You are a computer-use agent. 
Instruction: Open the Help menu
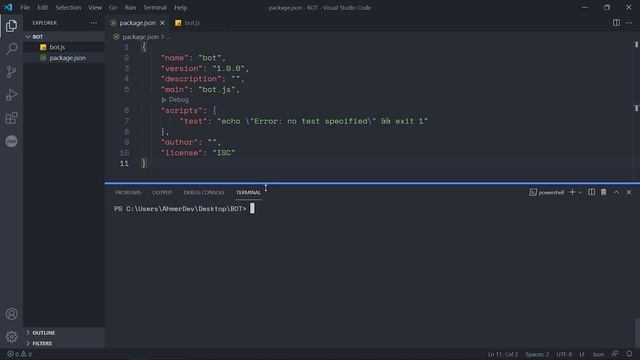click(180, 7)
